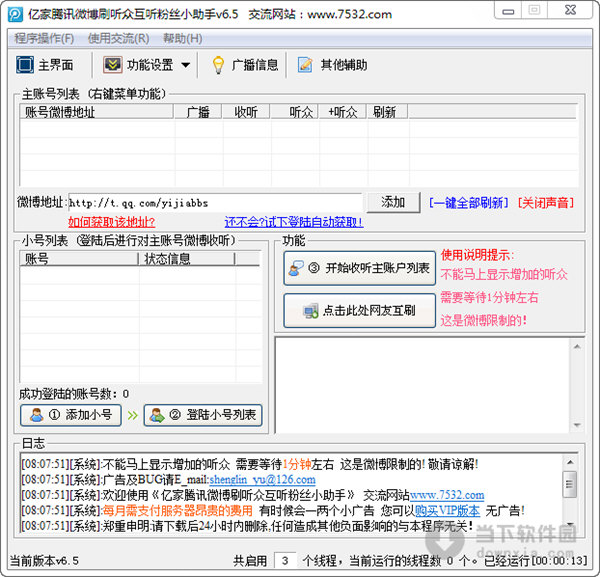
Task: Click the 成功登陆的账号数: 0 text
Action: click(74, 394)
